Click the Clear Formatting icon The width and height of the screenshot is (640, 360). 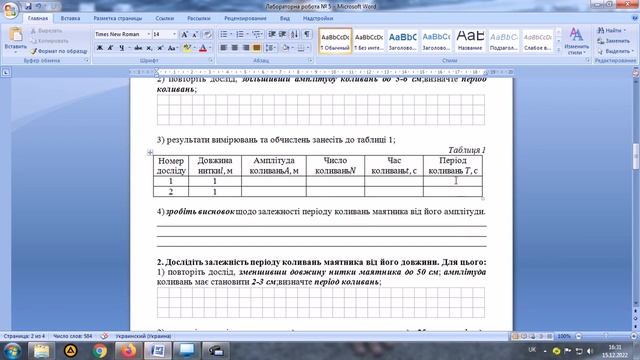pos(207,35)
